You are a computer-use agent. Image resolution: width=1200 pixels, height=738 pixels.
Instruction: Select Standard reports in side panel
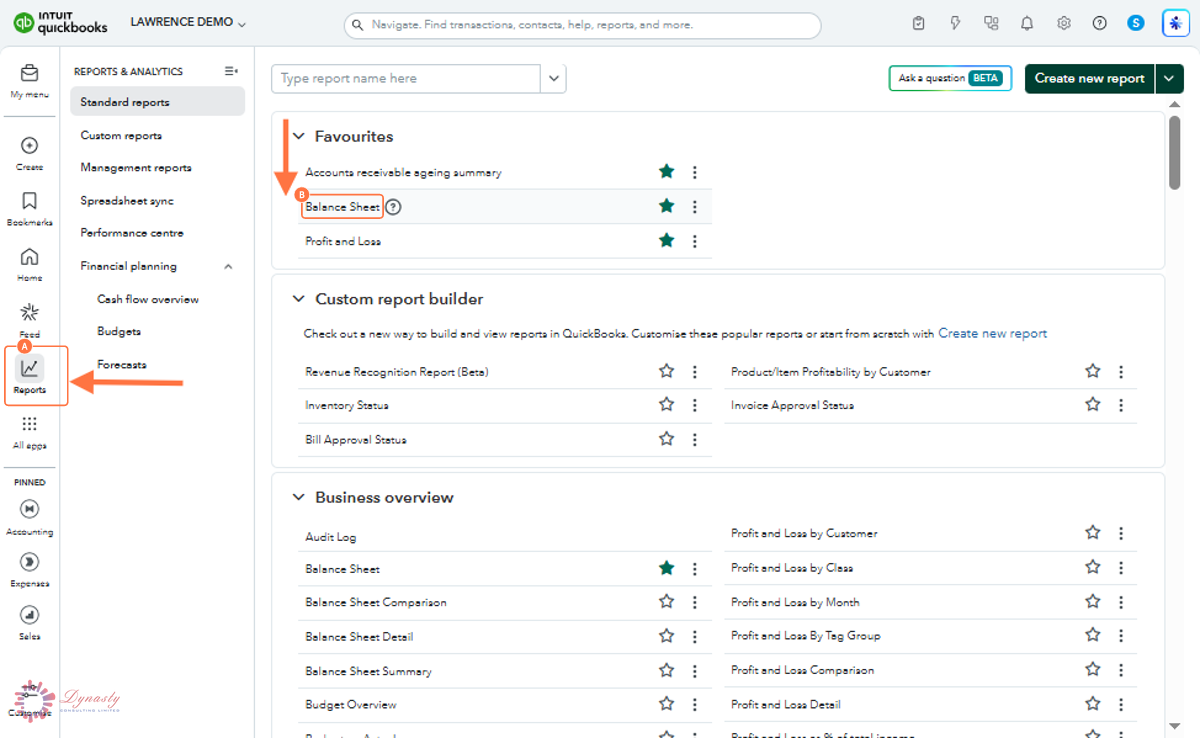pos(157,102)
